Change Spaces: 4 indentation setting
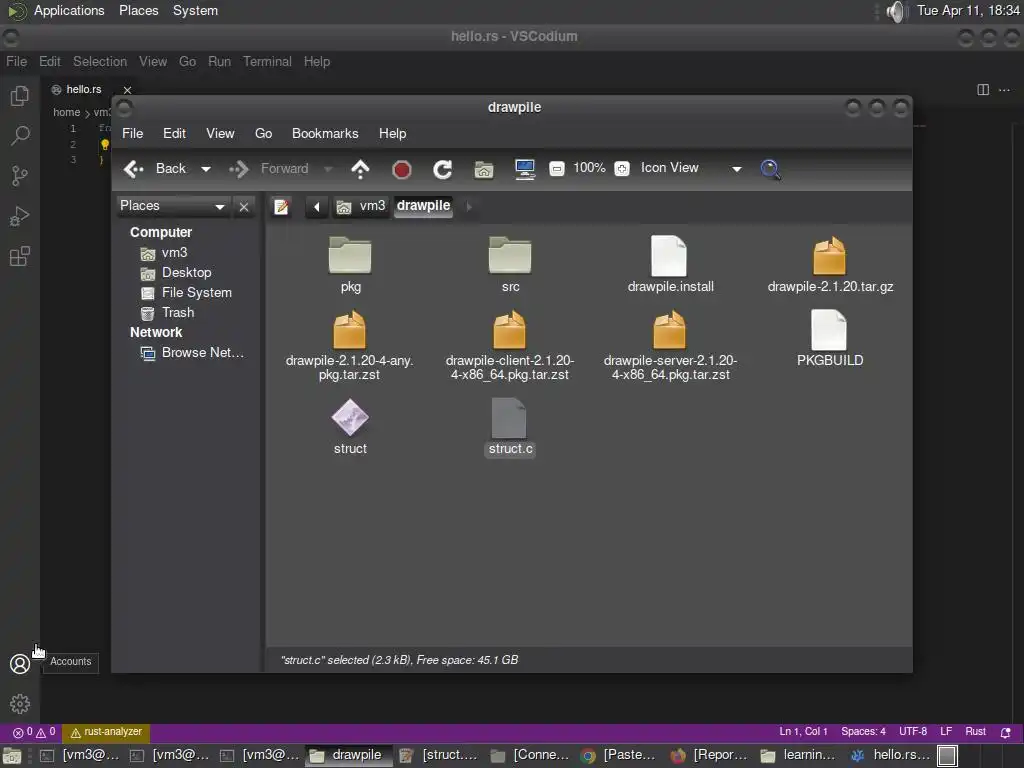The height and width of the screenshot is (768, 1024). pyautogui.click(x=863, y=732)
